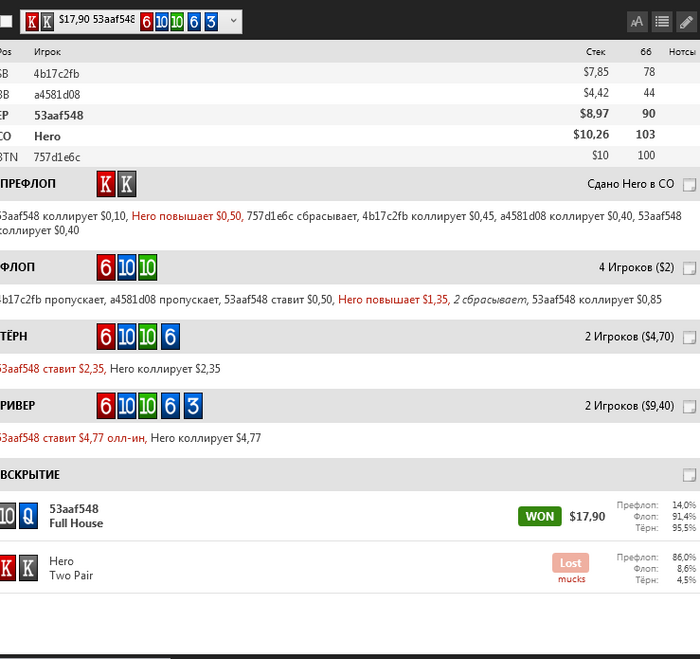This screenshot has height=659, width=700.
Task: Open the list view icon in top bar
Action: (x=662, y=21)
